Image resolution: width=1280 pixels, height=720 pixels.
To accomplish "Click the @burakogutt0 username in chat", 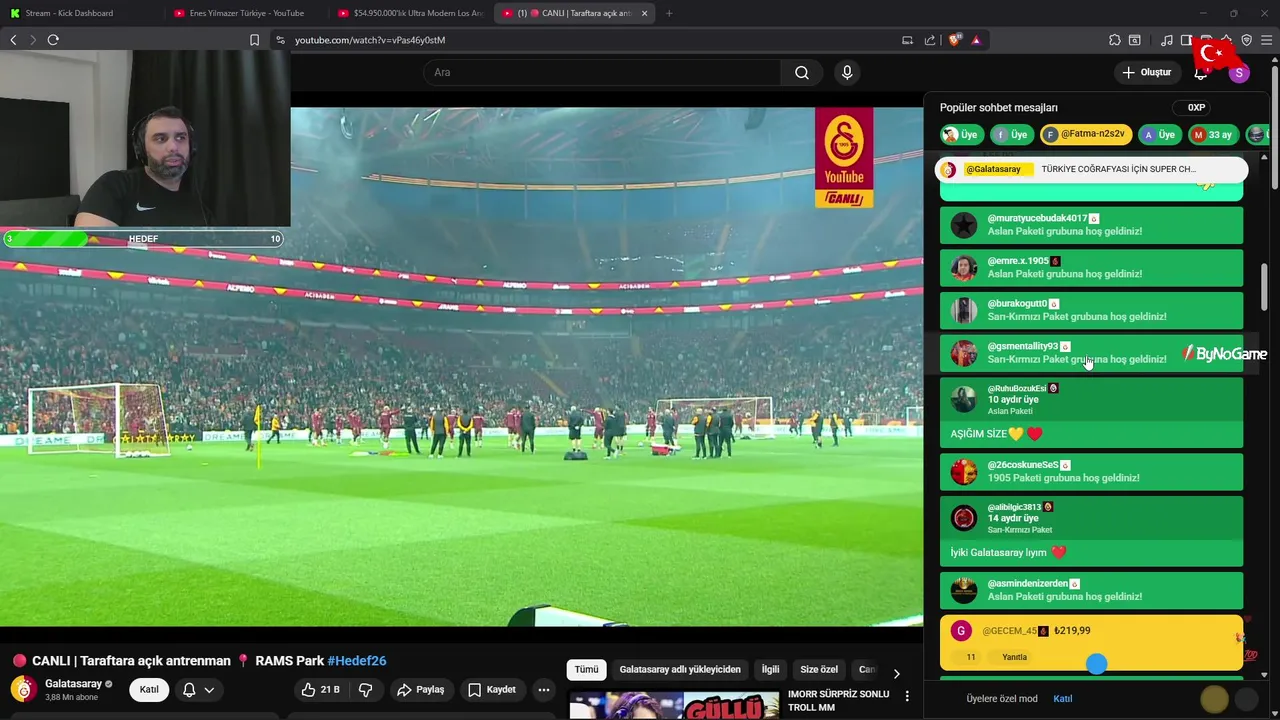I will coord(1017,303).
